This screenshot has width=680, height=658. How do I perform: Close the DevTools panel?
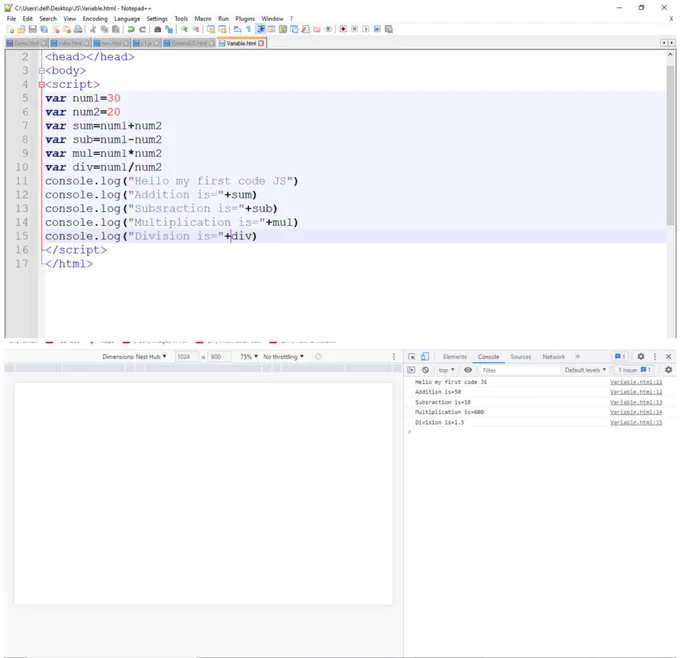tap(668, 357)
